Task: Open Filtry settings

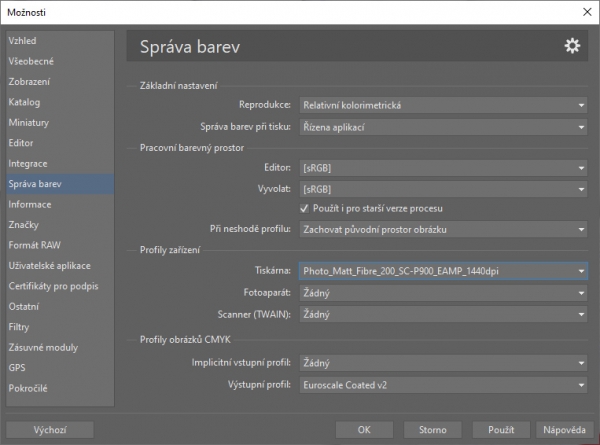Action: [60, 327]
